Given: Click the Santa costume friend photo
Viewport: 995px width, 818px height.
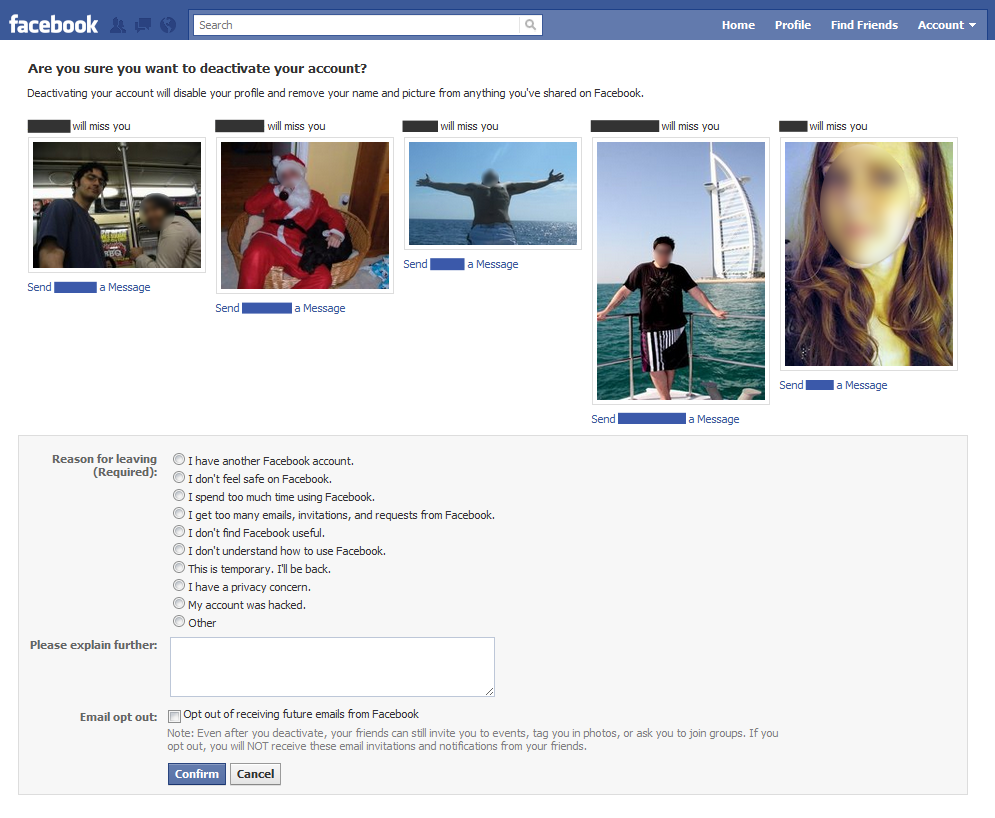Looking at the screenshot, I should click(x=304, y=215).
